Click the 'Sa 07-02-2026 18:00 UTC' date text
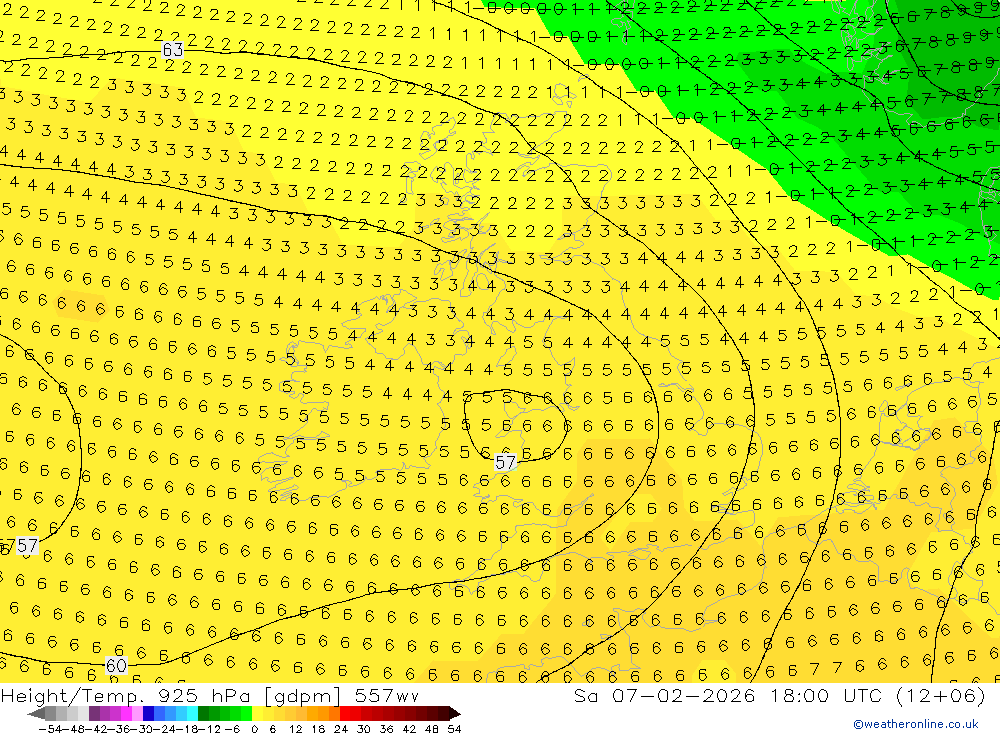 [x=728, y=695]
